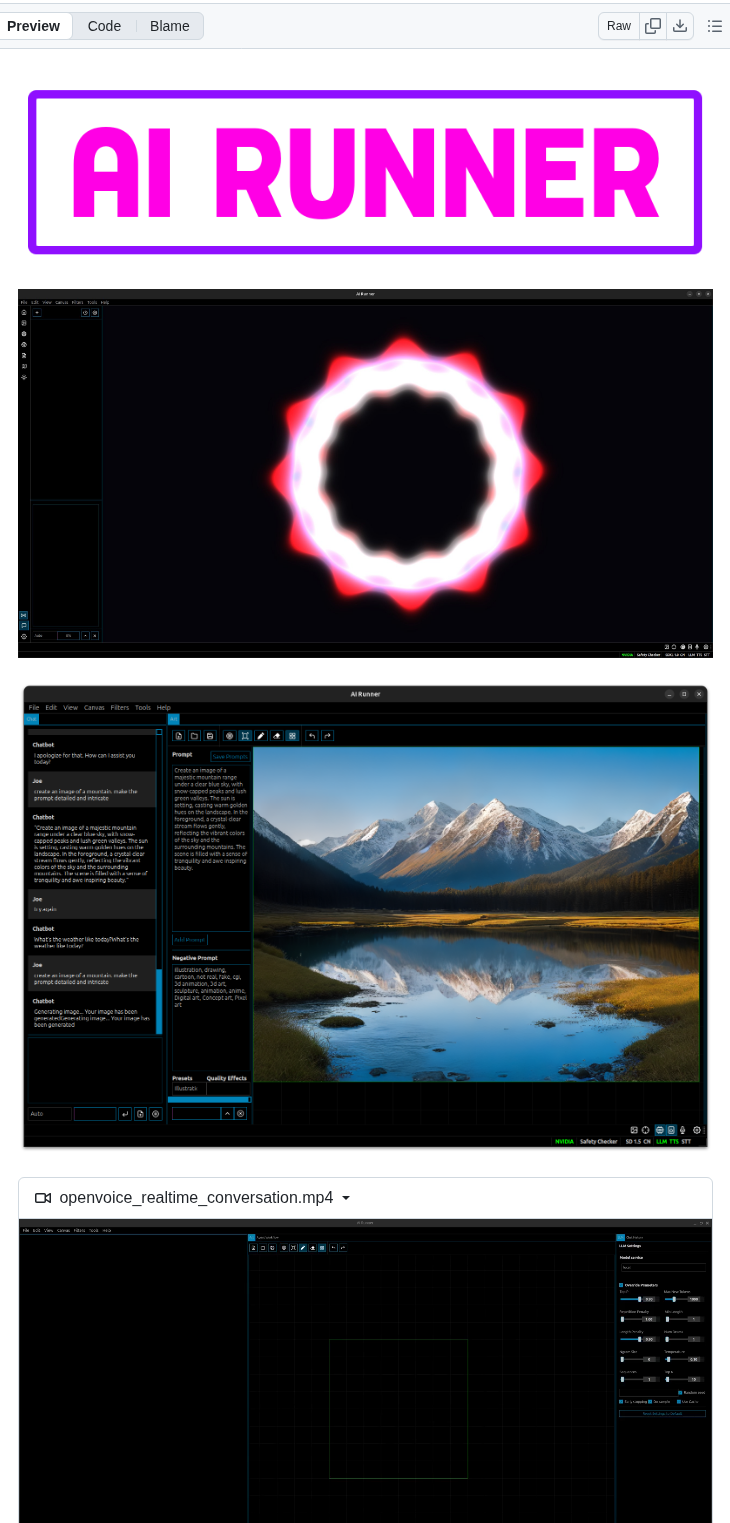Click the eraser tool in mountain screenshot toolbar
730x1523 pixels.
[x=277, y=736]
